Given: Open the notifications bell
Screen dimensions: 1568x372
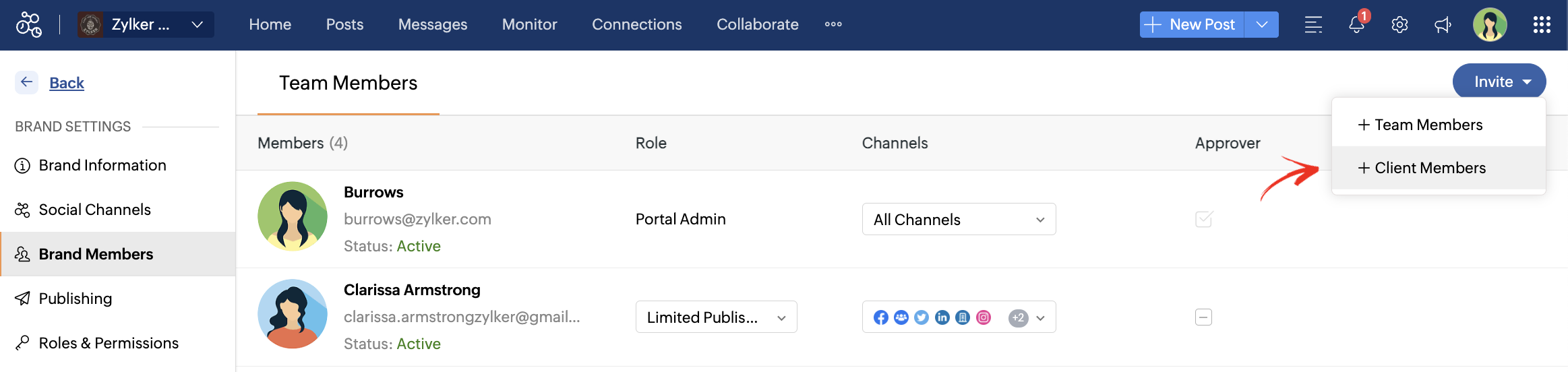Looking at the screenshot, I should [x=1356, y=25].
